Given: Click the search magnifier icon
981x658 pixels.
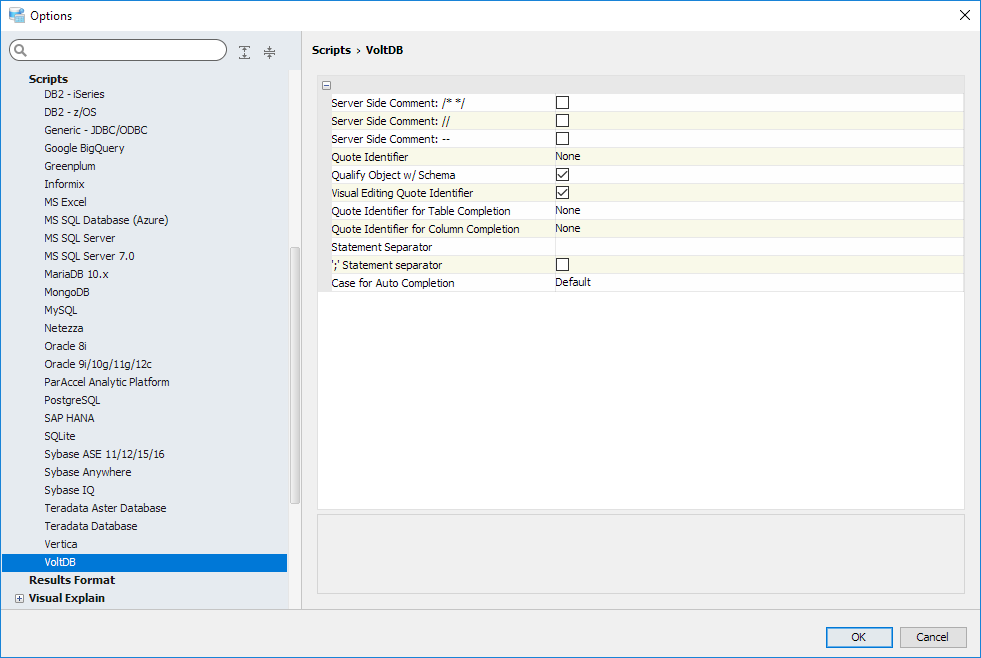Looking at the screenshot, I should pos(21,51).
